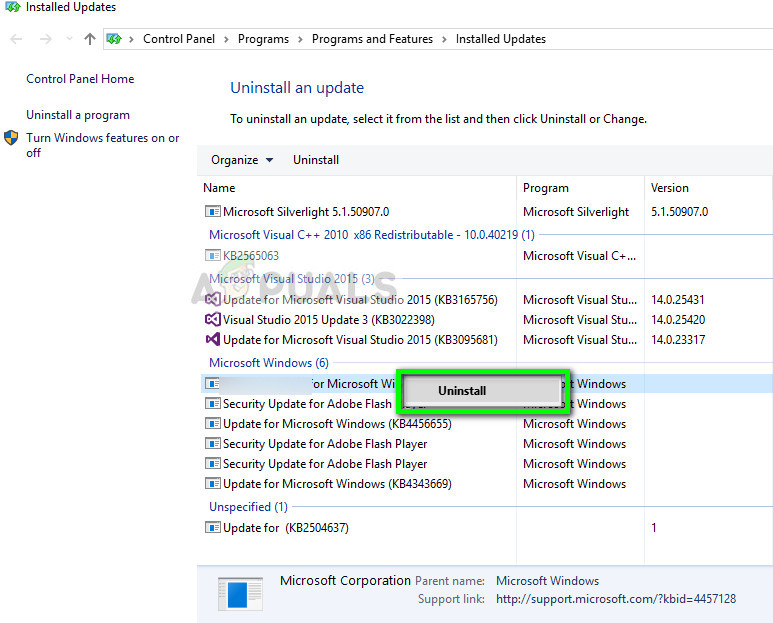The image size is (773, 623).
Task: Select Microsoft Silverlight 5.1.50907.0 entry
Action: tap(306, 211)
